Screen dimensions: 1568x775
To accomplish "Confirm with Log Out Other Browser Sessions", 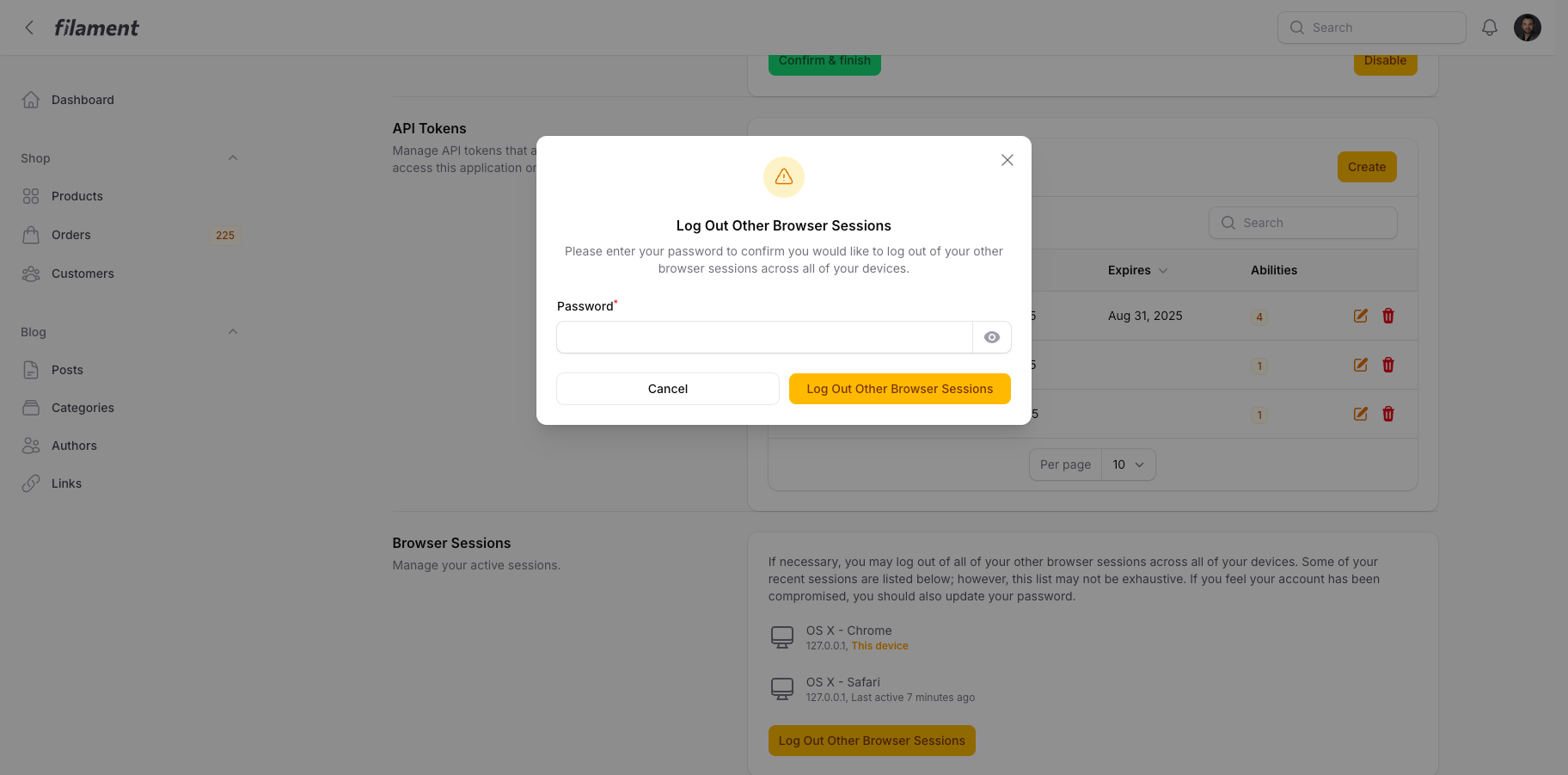I will pos(899,388).
